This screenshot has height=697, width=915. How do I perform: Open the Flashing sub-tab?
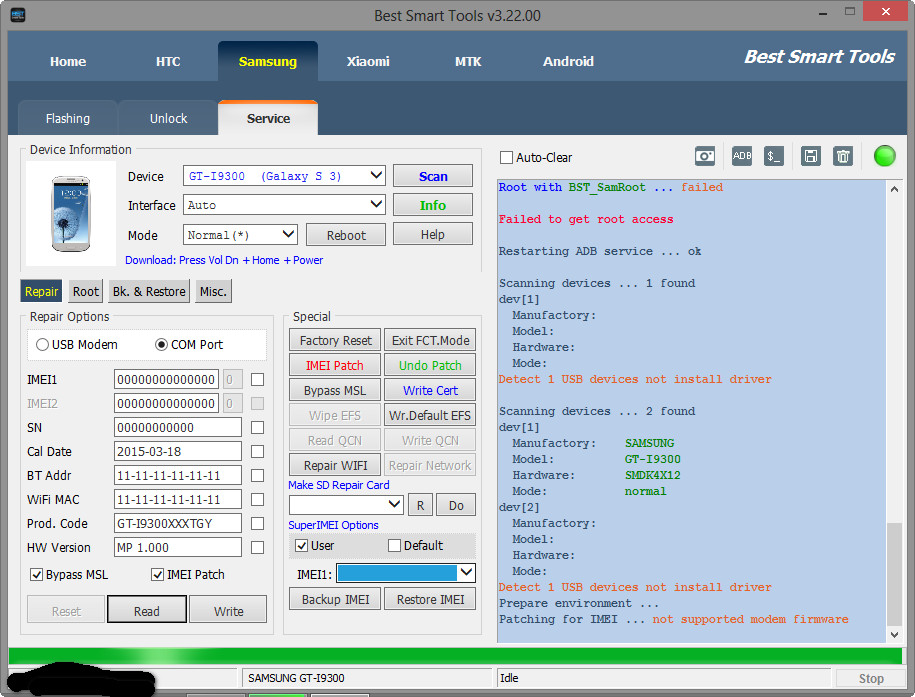[x=68, y=119]
